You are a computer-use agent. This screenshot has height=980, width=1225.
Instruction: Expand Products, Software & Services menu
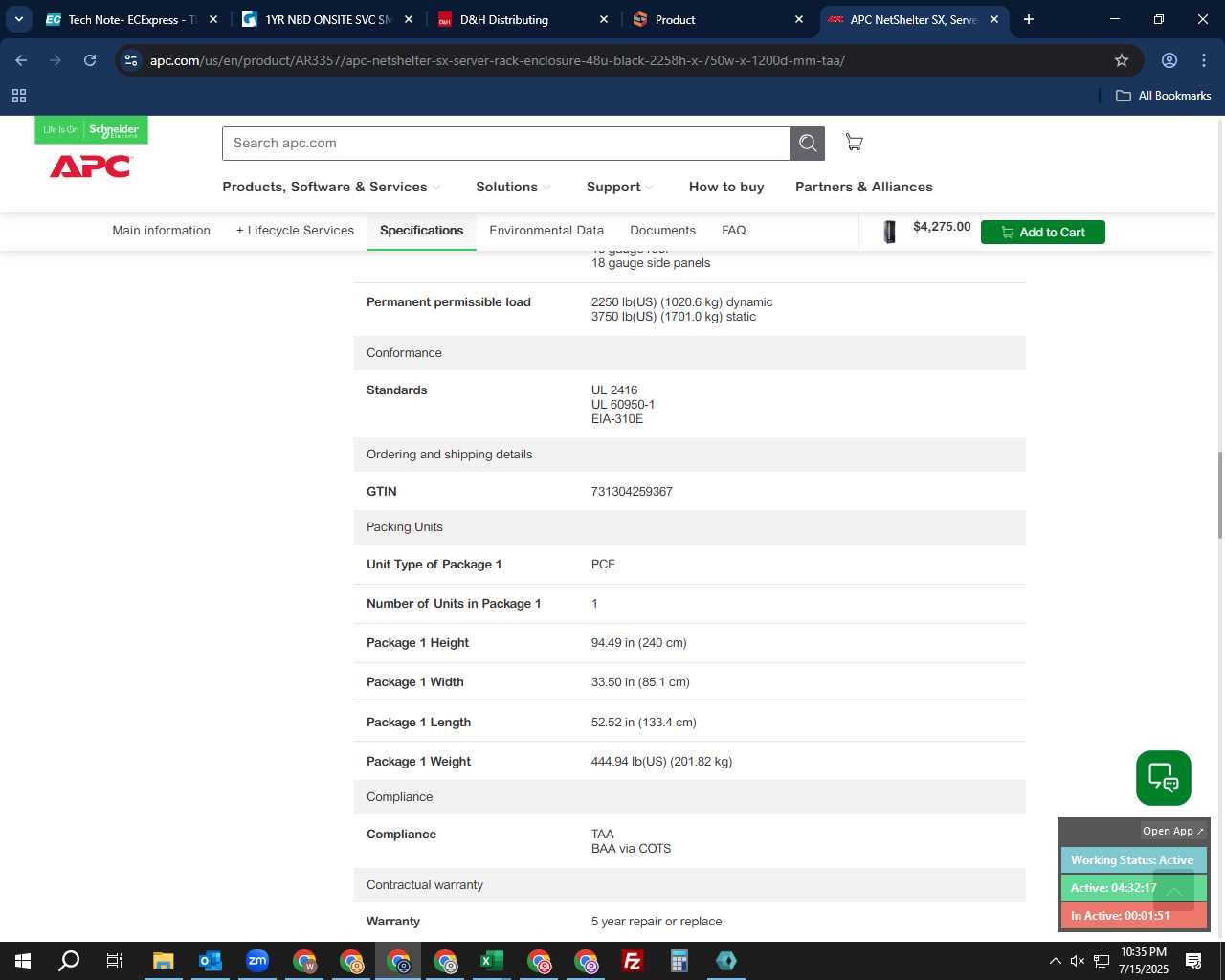331,187
